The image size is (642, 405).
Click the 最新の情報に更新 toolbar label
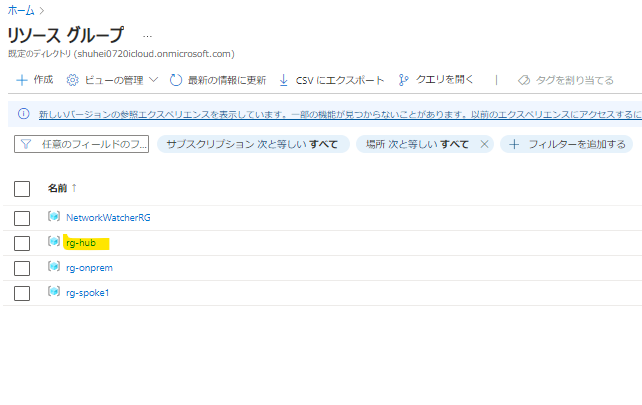pos(227,80)
